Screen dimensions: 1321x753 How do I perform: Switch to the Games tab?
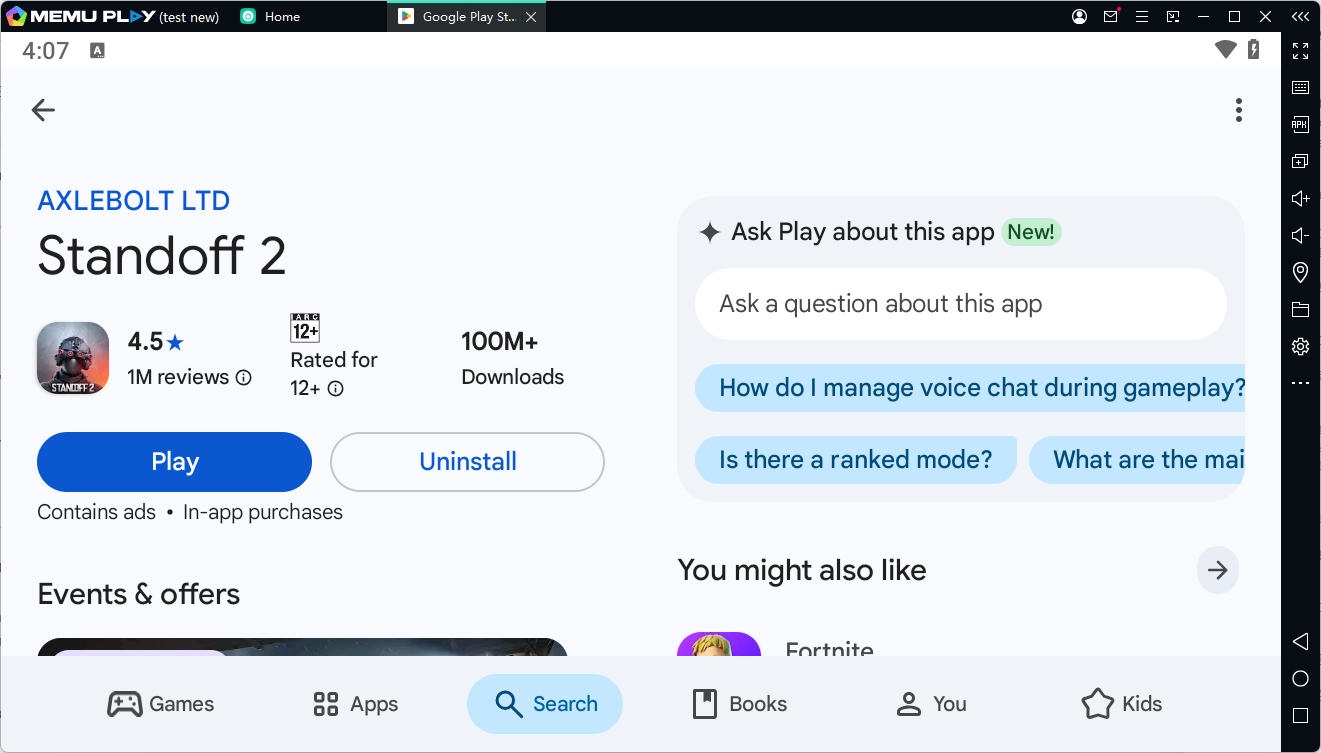(x=161, y=704)
